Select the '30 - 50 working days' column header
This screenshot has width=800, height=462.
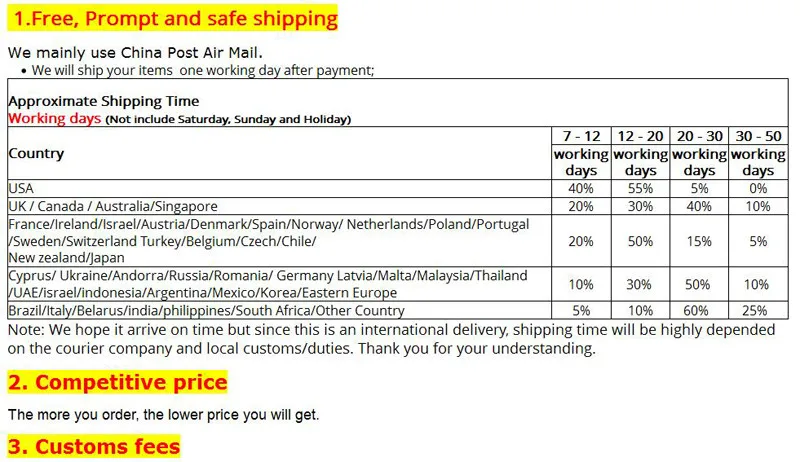coord(758,153)
